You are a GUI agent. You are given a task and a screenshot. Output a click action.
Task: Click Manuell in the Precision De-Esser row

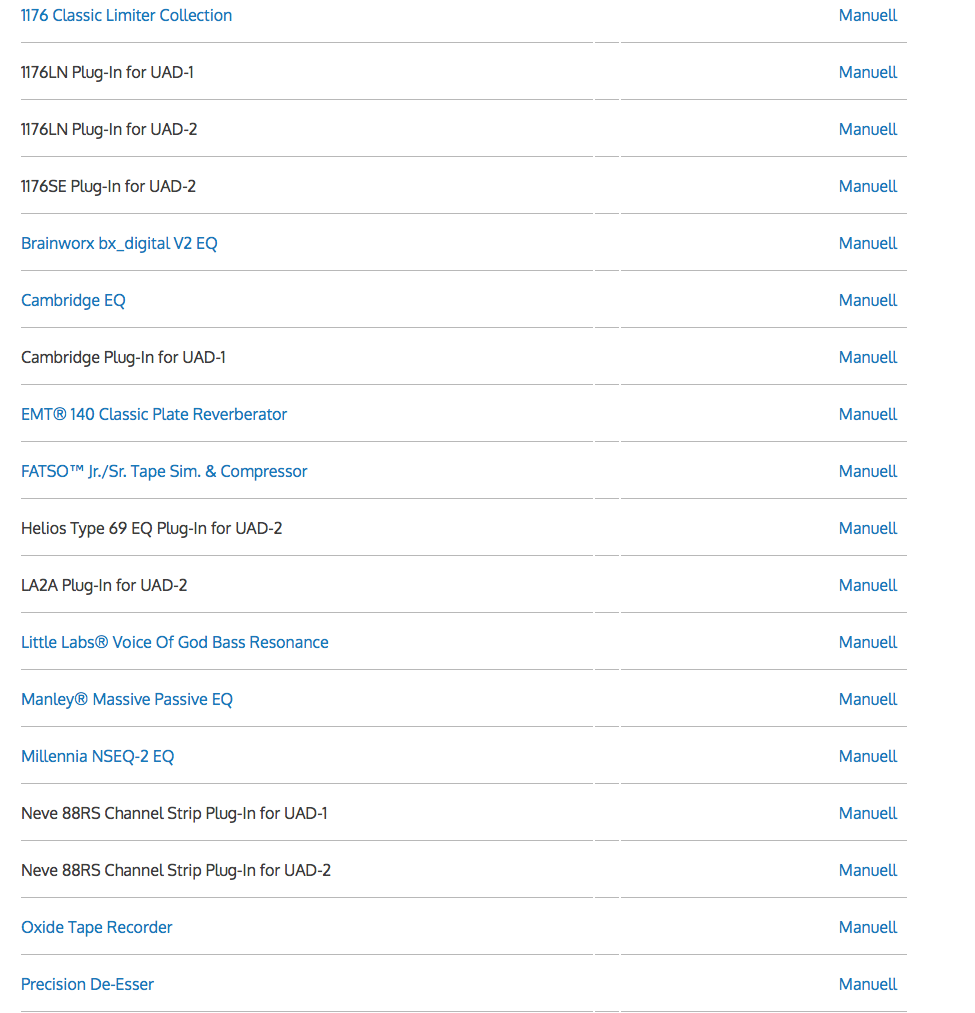pyautogui.click(x=867, y=984)
